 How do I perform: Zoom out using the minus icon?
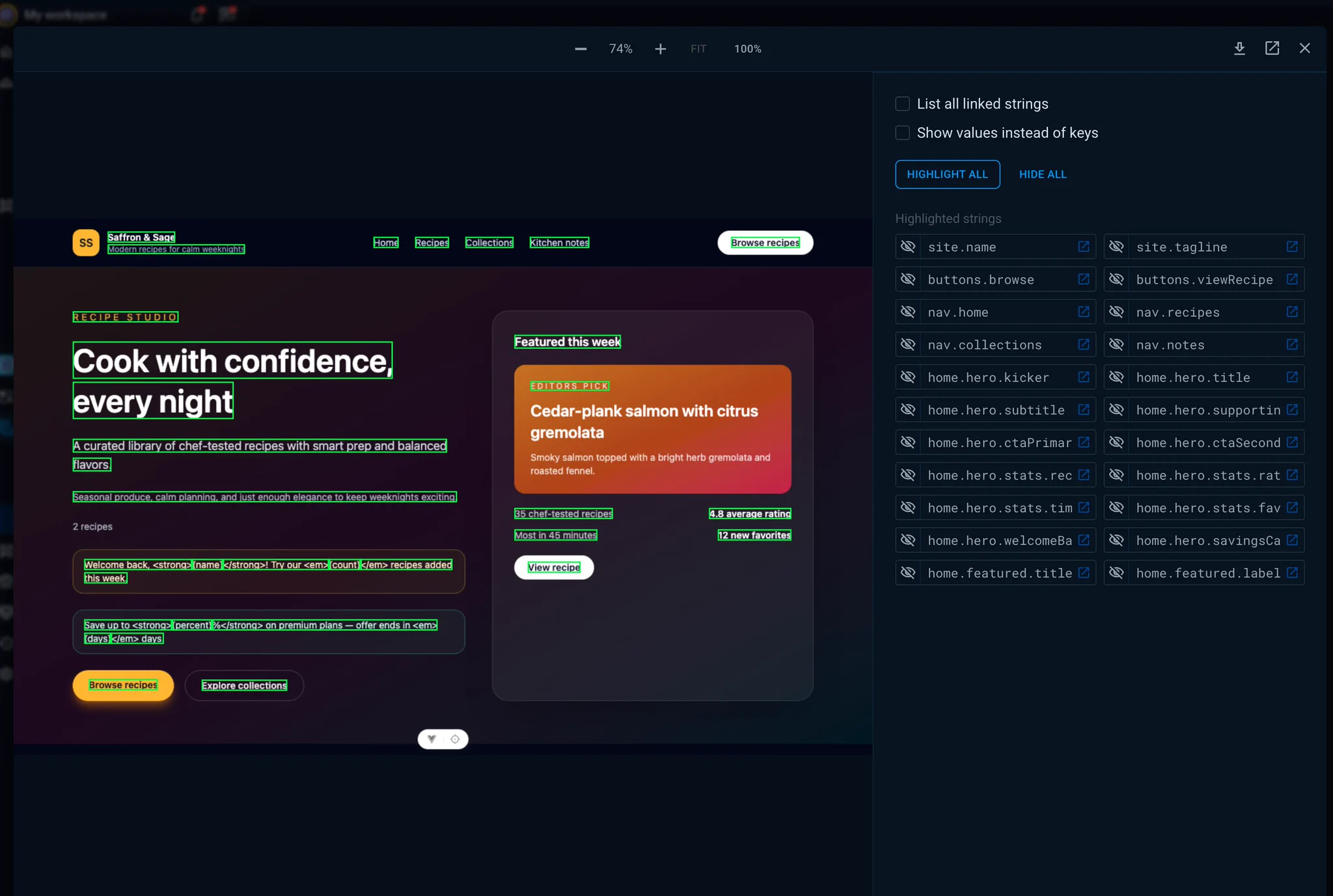(581, 49)
